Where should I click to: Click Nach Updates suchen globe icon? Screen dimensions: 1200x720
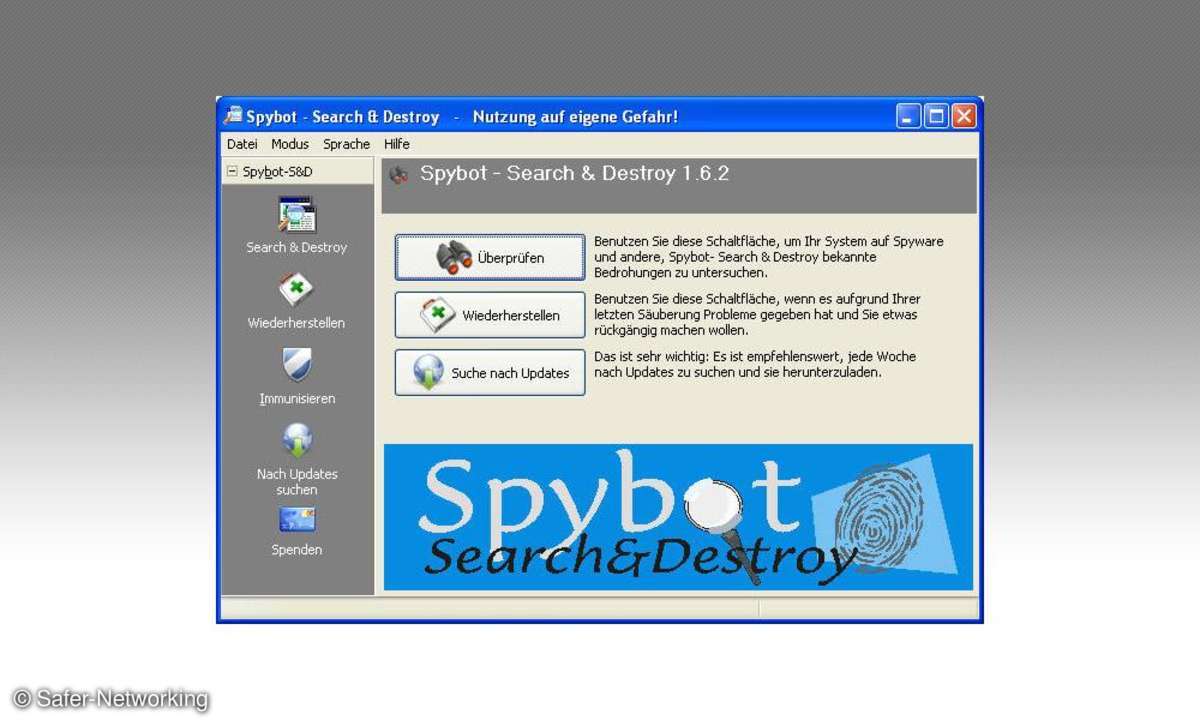pyautogui.click(x=297, y=441)
